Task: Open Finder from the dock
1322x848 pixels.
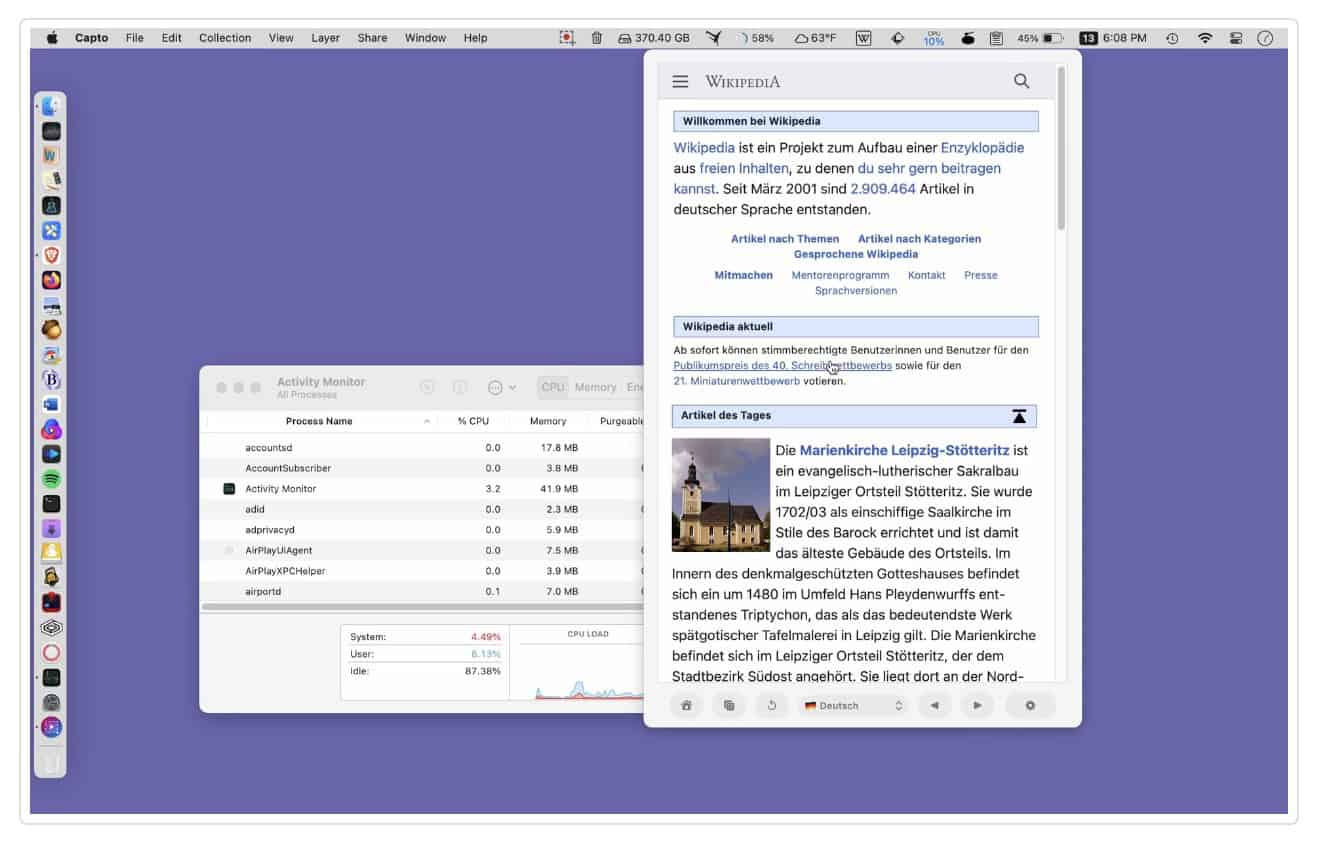Action: 51,106
